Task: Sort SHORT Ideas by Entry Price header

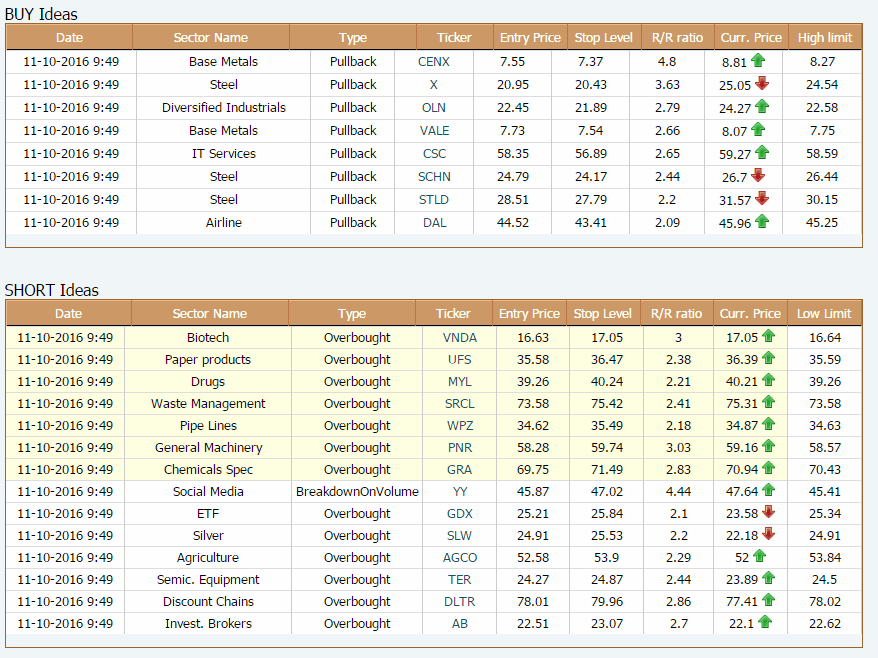Action: coord(529,314)
